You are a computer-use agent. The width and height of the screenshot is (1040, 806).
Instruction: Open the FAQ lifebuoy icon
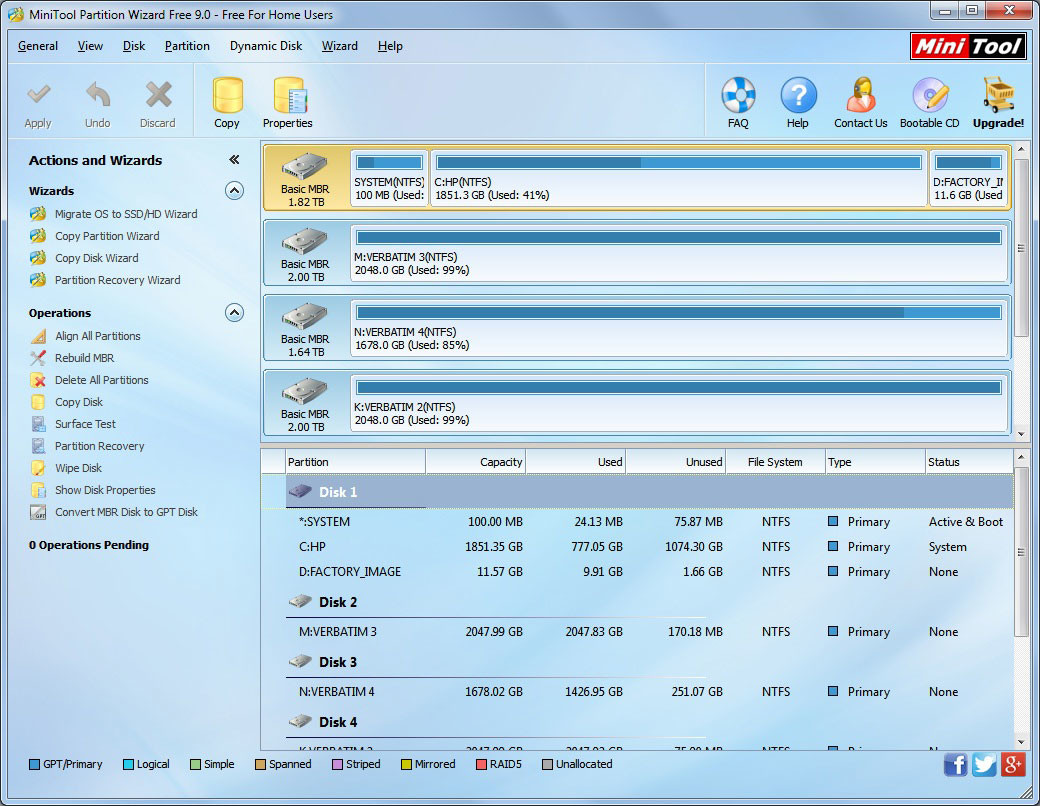coord(738,102)
